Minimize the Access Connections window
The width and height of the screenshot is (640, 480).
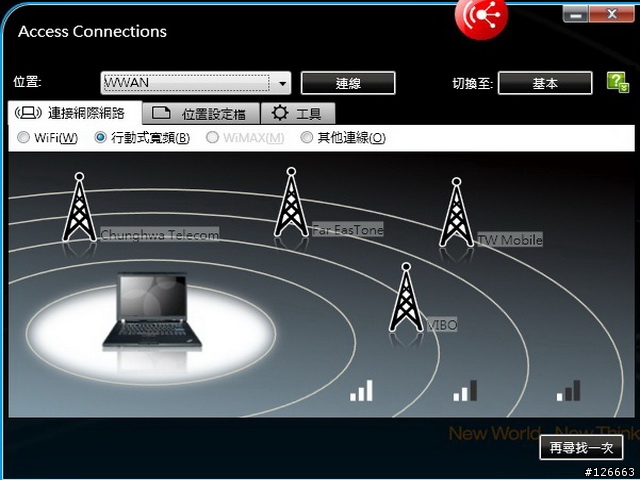click(x=576, y=15)
